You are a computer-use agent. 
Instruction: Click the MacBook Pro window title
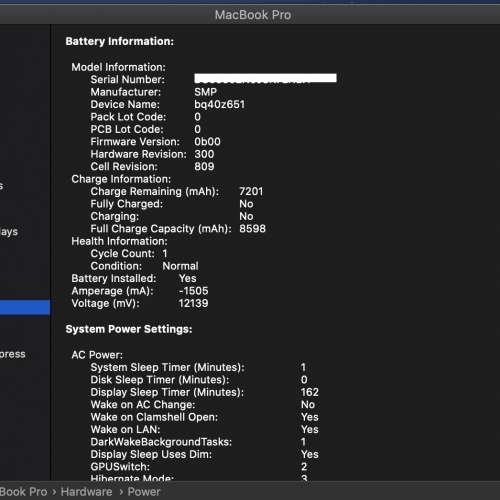point(253,15)
